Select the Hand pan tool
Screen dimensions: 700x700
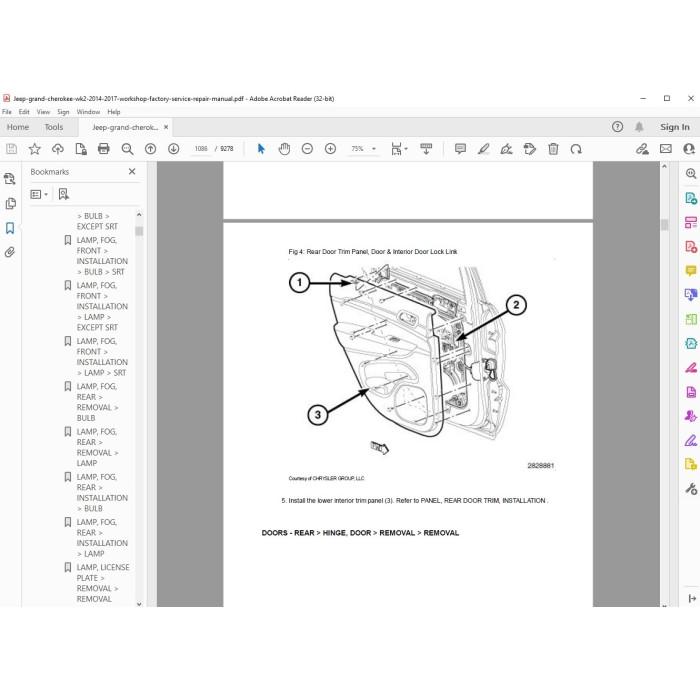point(284,149)
